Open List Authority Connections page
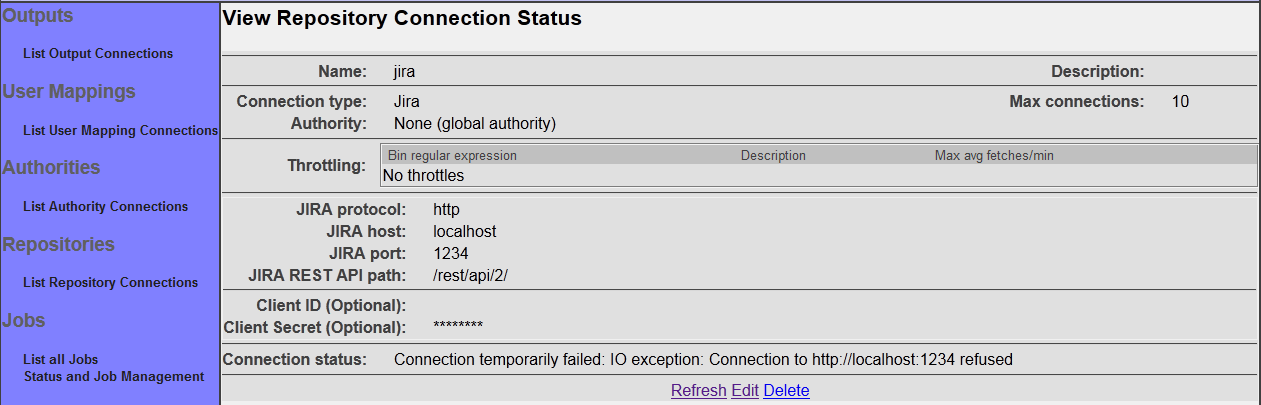Viewport: 1261px width, 405px height. (105, 207)
